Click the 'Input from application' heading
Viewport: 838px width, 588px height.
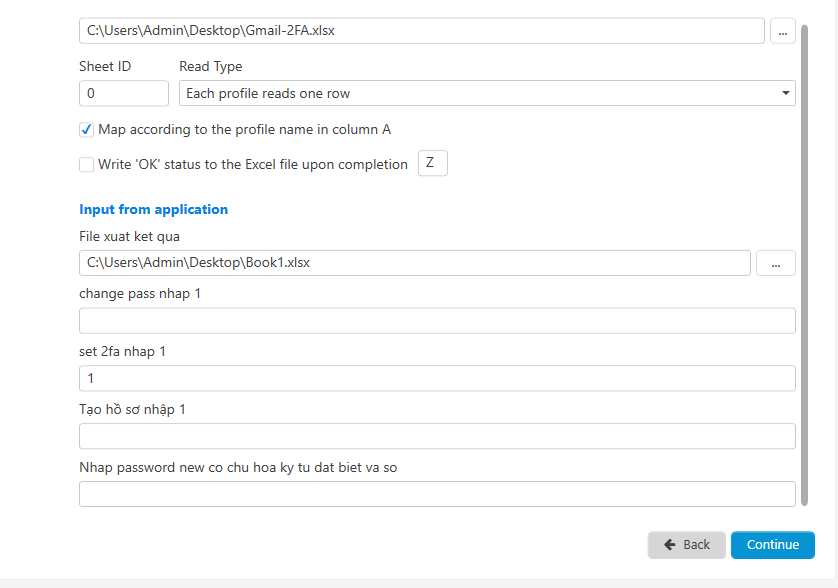coord(153,210)
